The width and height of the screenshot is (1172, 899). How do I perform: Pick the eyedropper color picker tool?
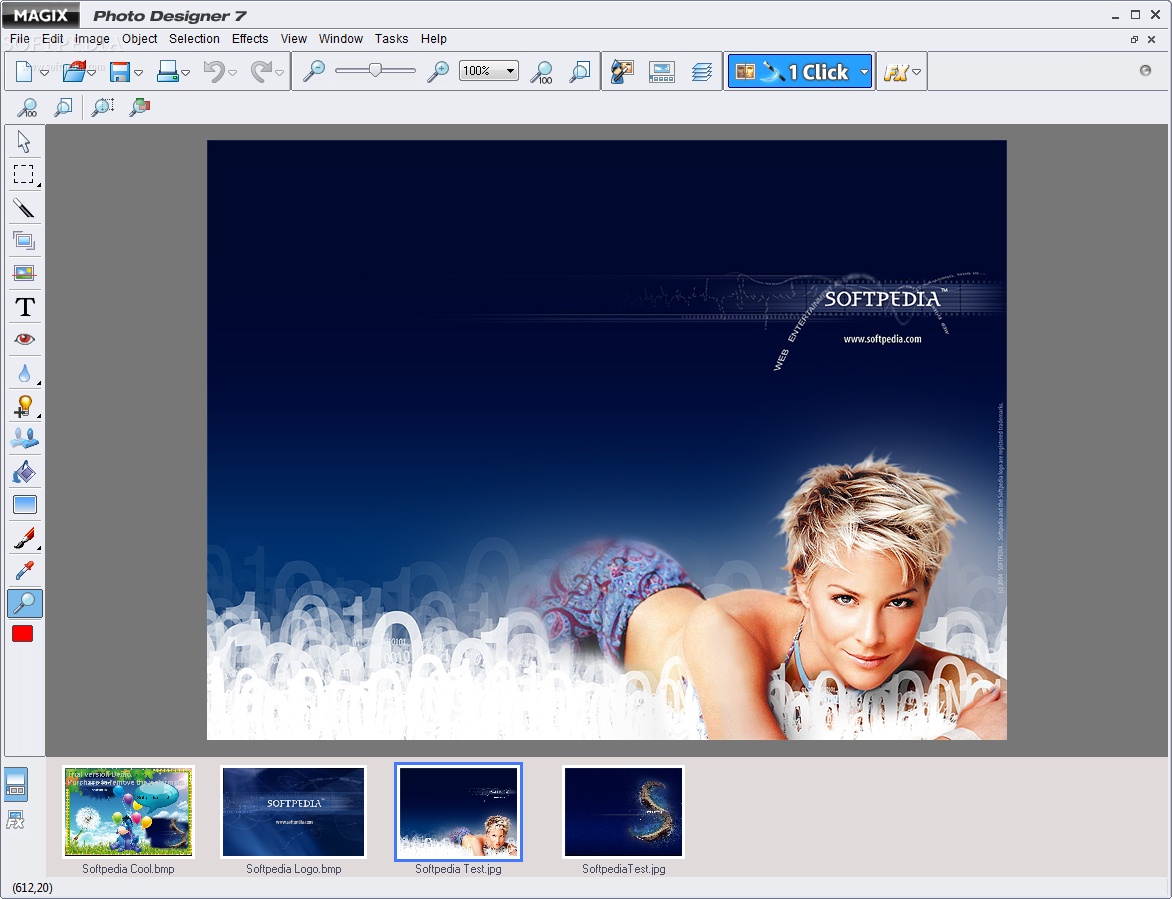click(x=25, y=571)
